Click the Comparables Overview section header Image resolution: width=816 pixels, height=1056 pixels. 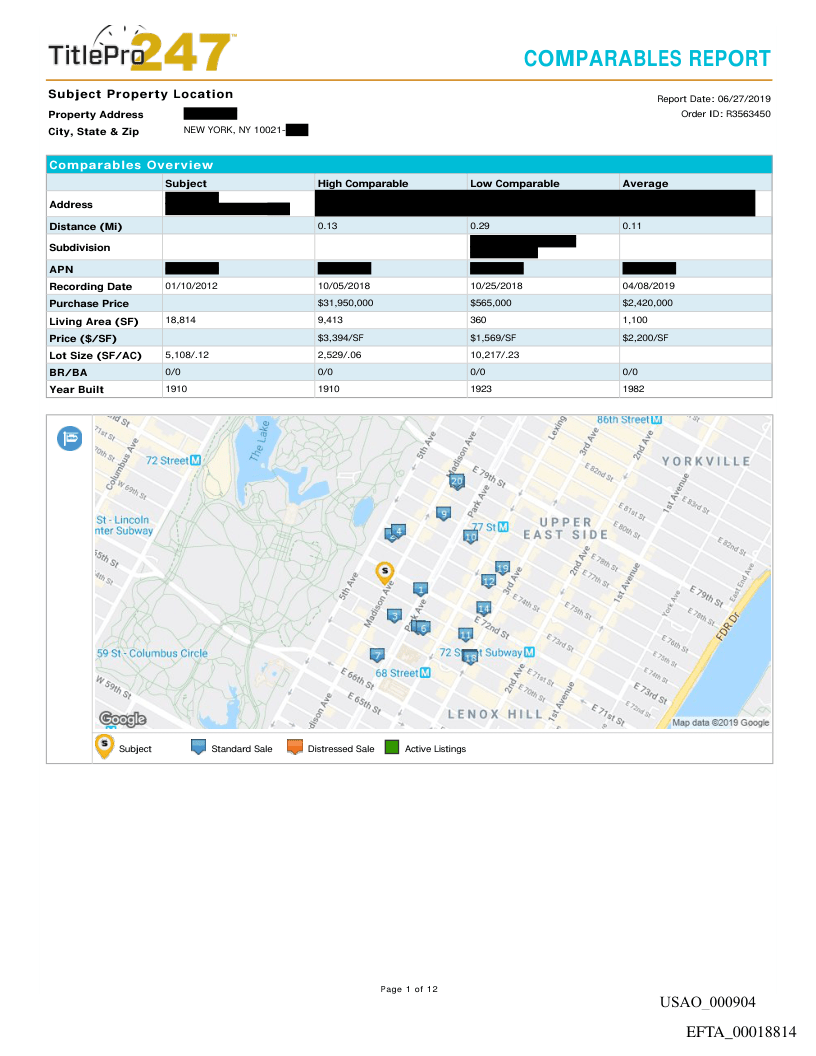point(131,165)
